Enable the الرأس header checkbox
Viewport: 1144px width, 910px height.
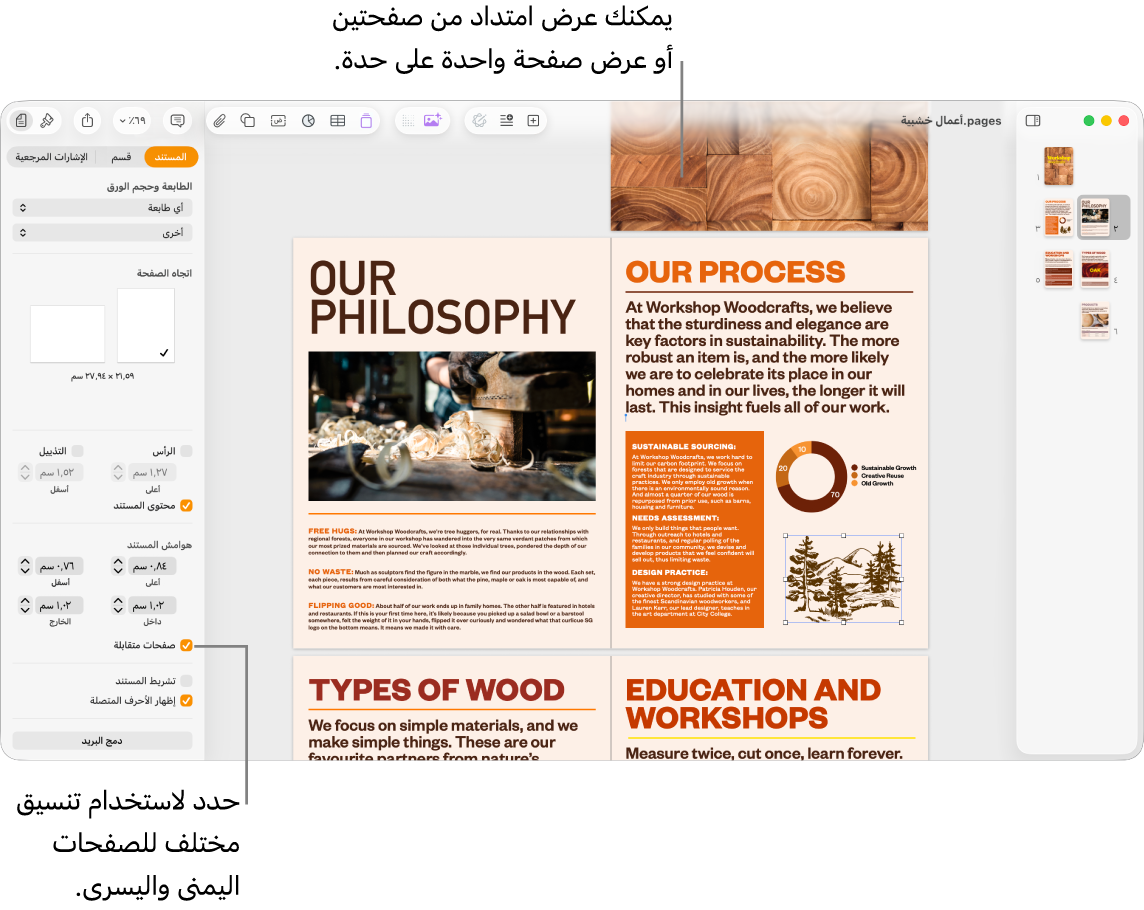tap(187, 451)
